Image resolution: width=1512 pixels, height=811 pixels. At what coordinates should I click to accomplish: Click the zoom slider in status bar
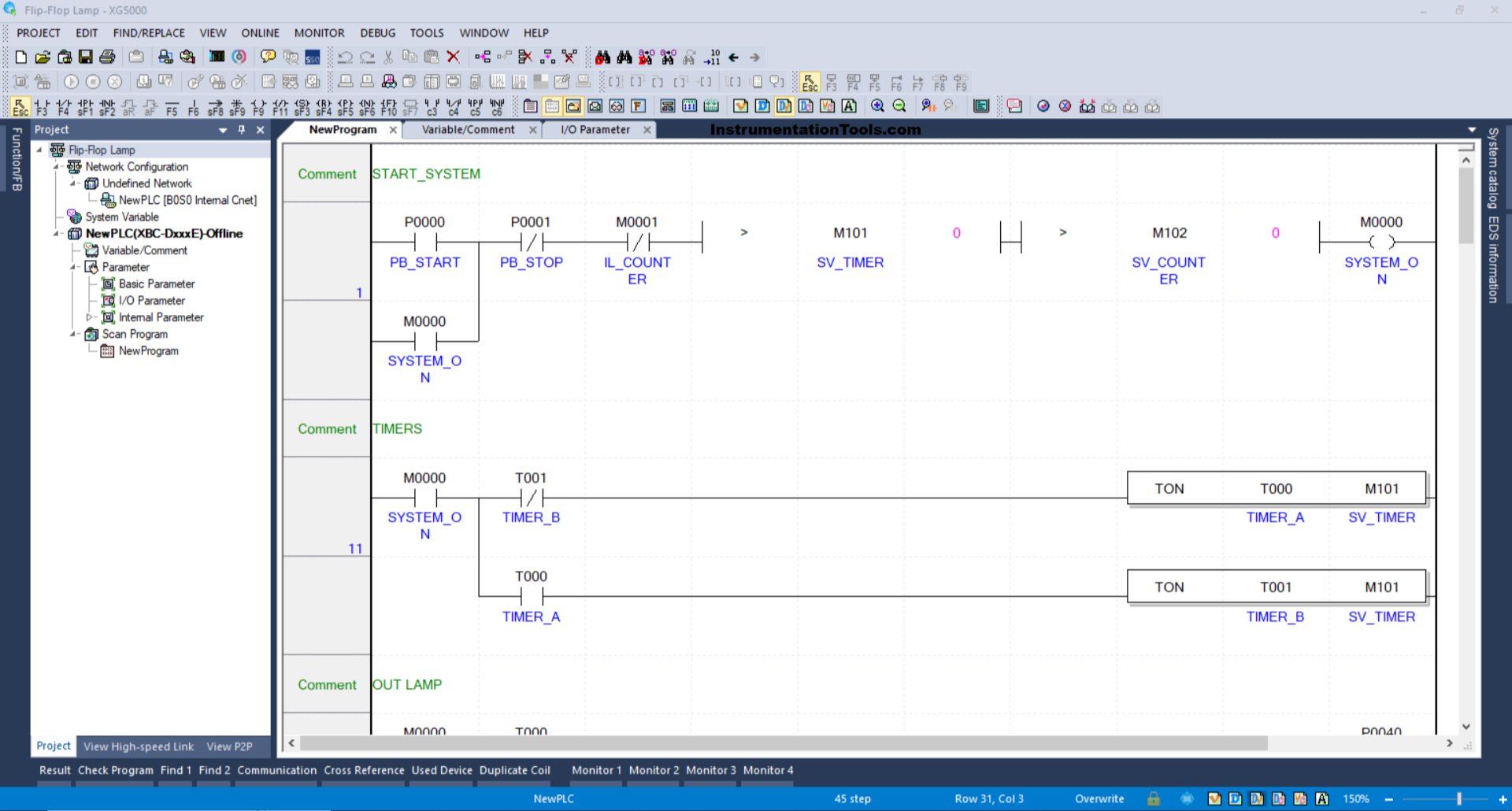click(1458, 798)
